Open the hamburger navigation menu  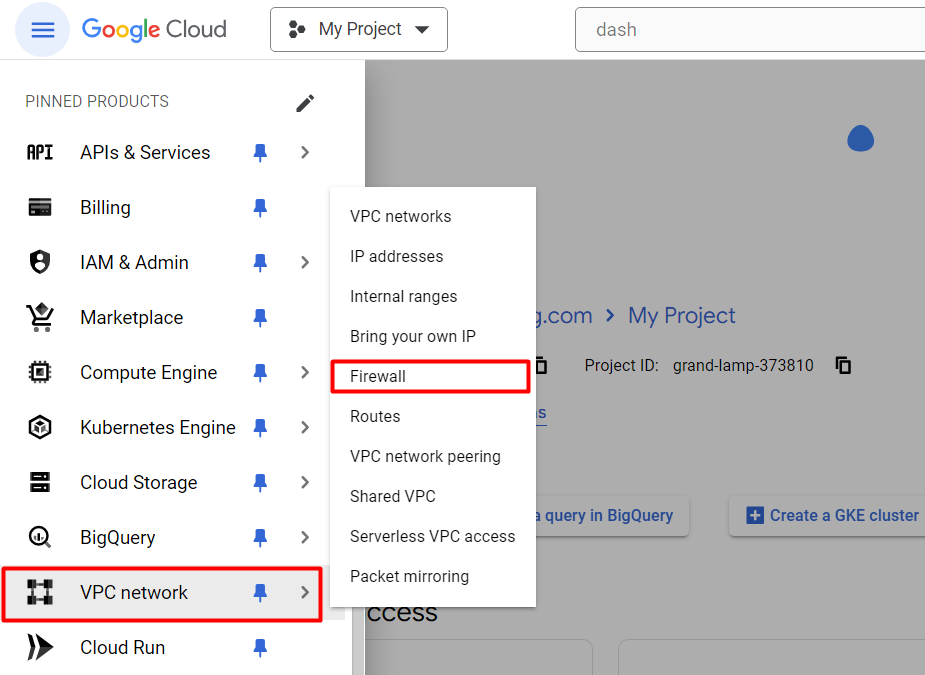42,30
